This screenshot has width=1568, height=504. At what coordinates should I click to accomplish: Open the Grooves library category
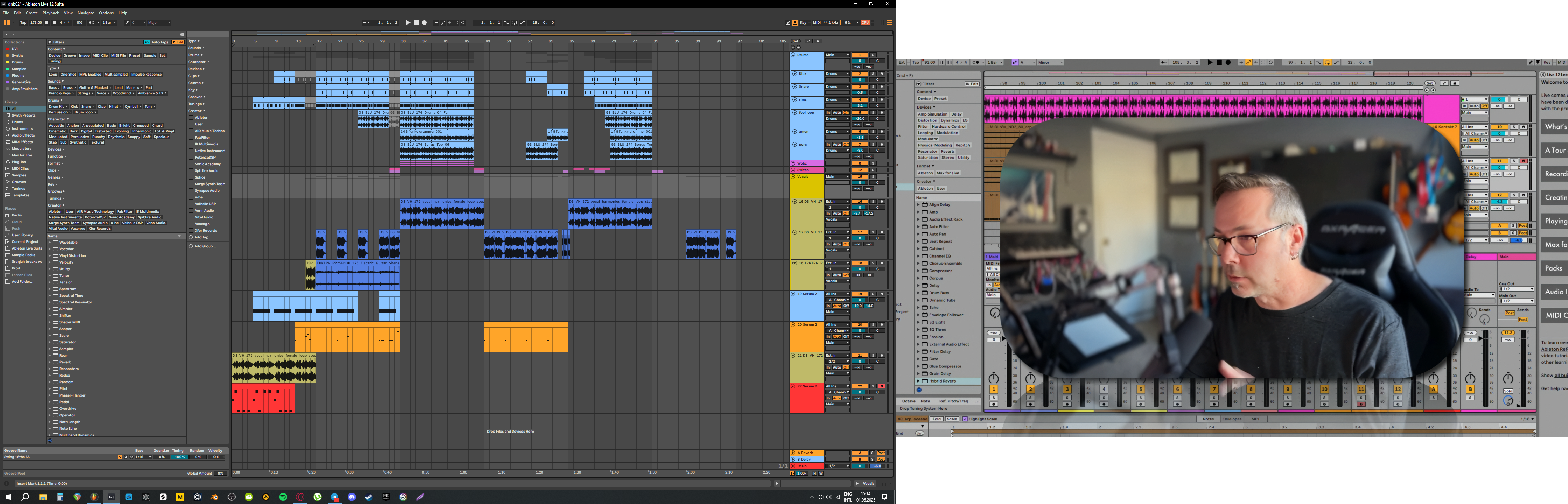pyautogui.click(x=18, y=181)
